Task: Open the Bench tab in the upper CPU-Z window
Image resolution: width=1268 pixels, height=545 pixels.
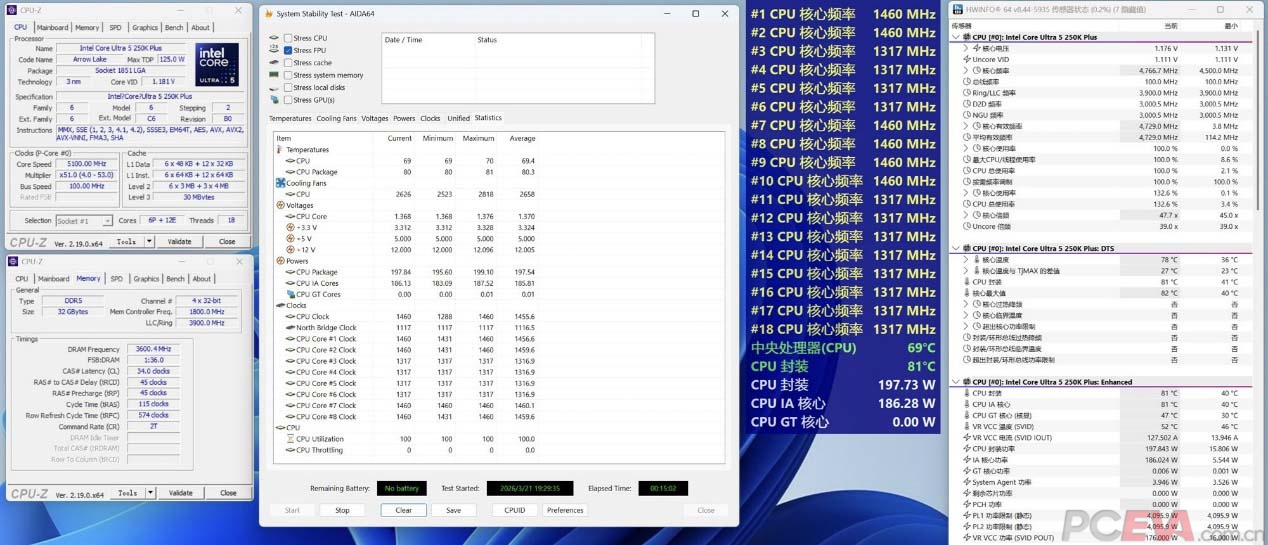Action: 174,28
